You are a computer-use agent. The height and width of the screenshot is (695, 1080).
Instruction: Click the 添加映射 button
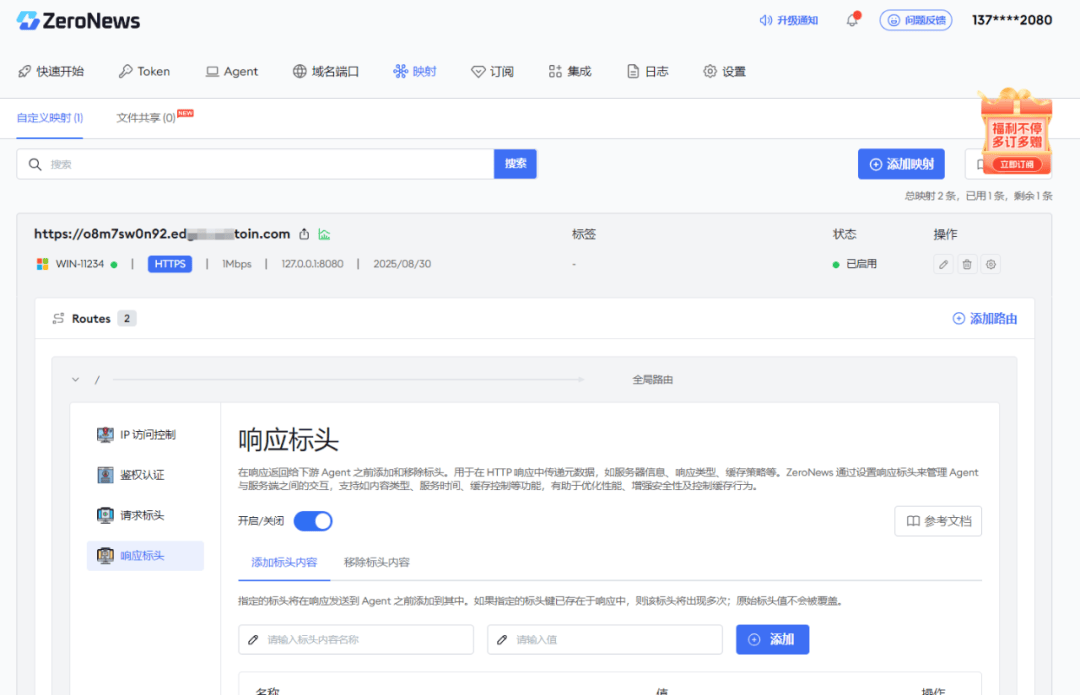pos(900,163)
